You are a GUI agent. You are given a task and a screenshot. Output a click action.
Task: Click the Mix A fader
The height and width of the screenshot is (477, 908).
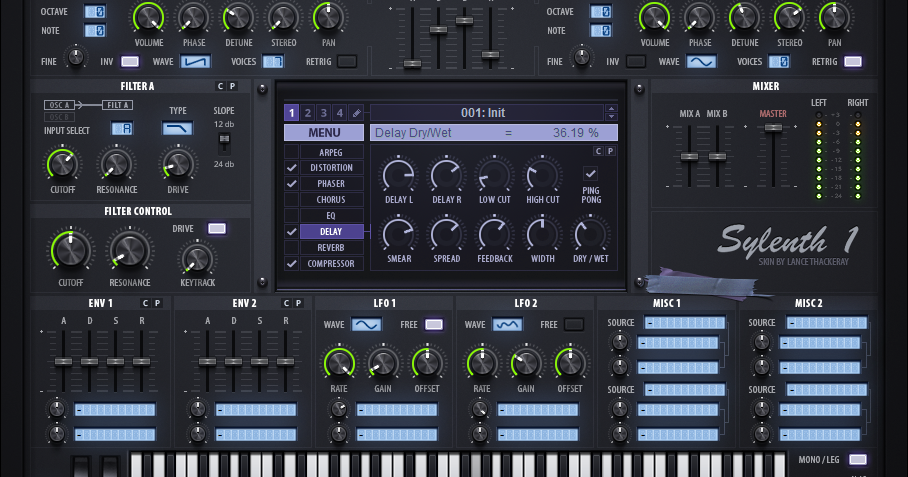689,156
